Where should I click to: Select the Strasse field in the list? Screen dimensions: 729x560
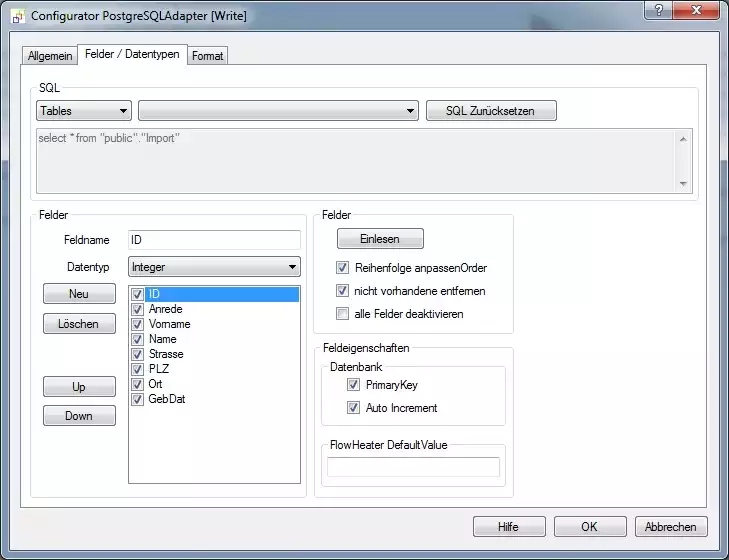click(x=166, y=354)
